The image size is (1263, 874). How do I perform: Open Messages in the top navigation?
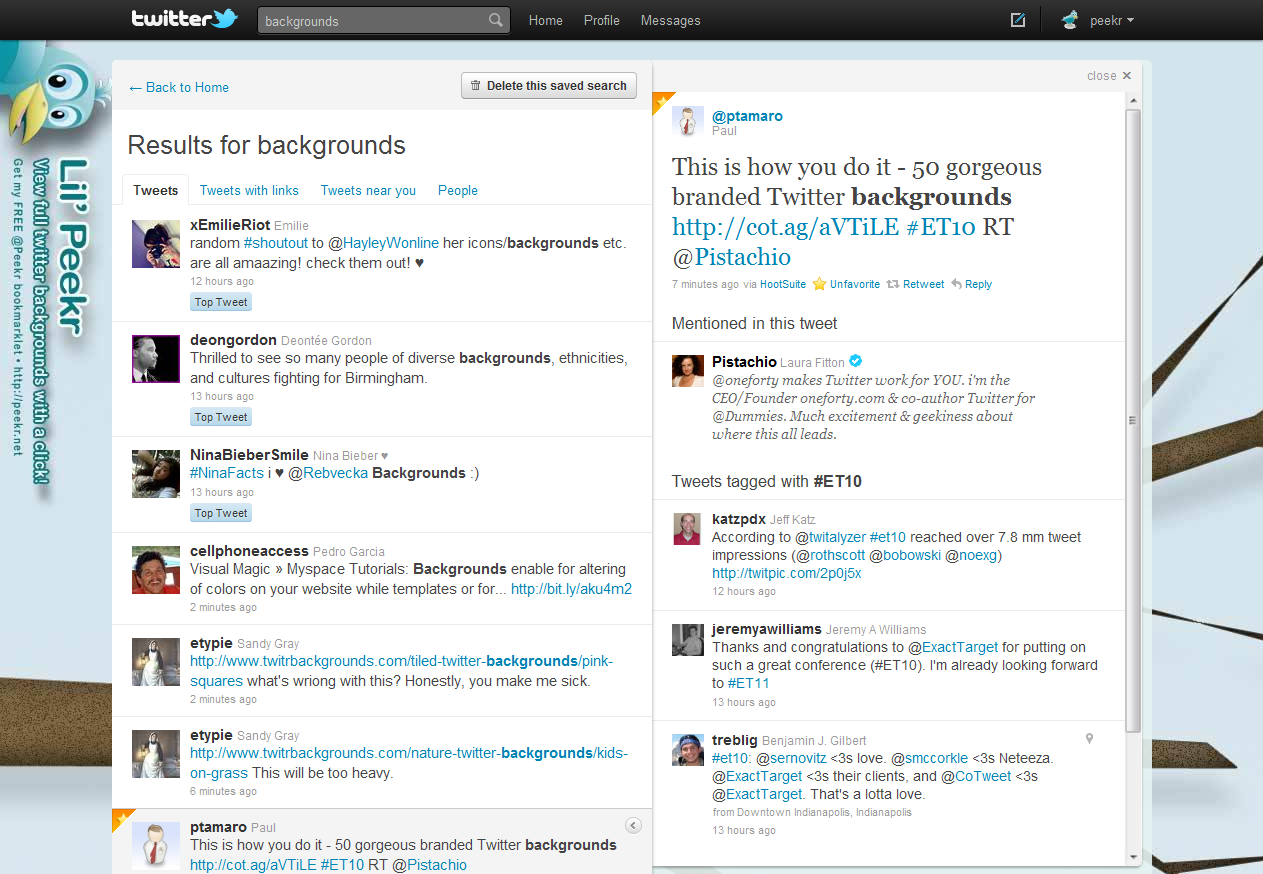(670, 20)
